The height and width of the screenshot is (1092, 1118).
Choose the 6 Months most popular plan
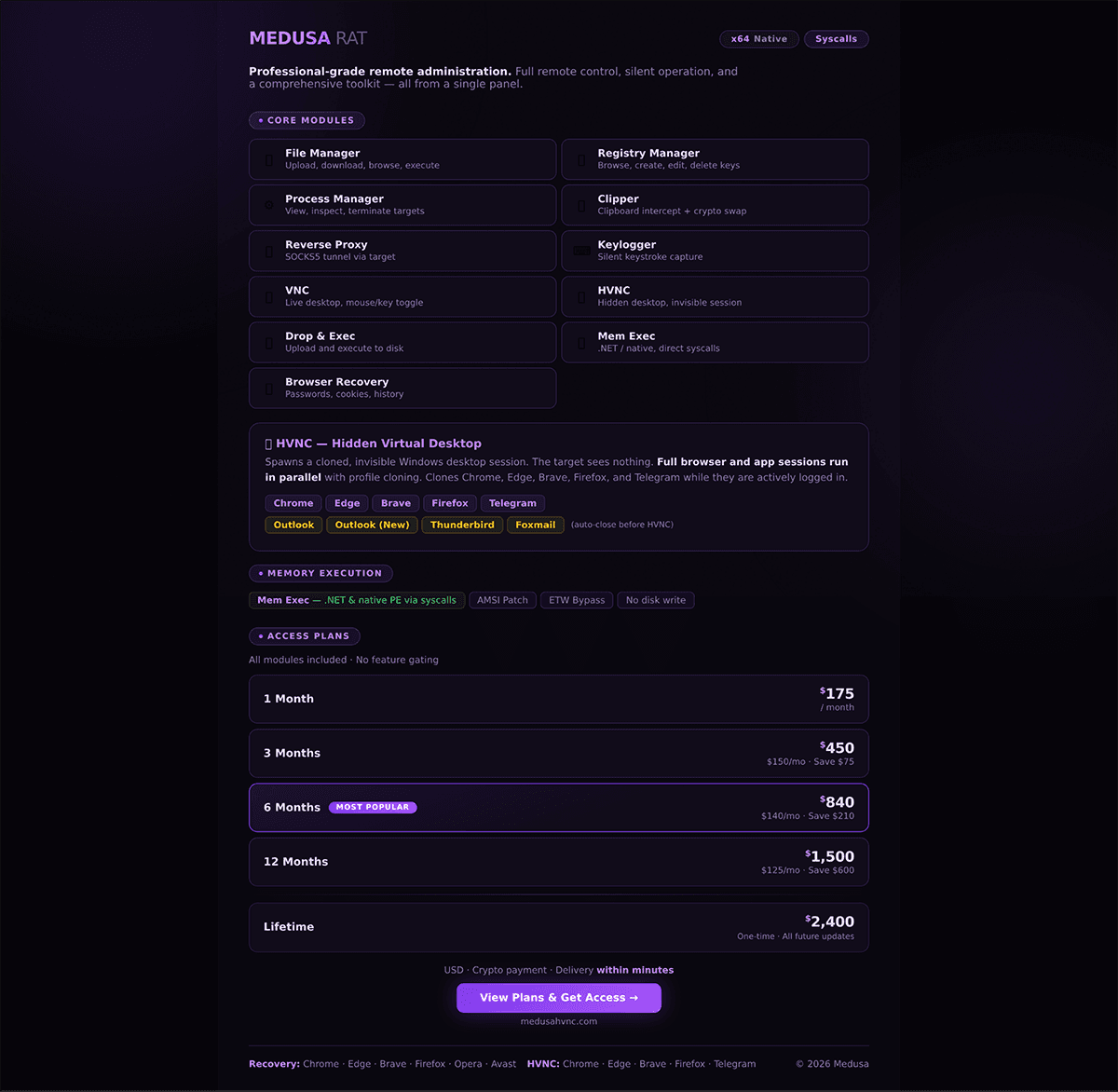(559, 808)
